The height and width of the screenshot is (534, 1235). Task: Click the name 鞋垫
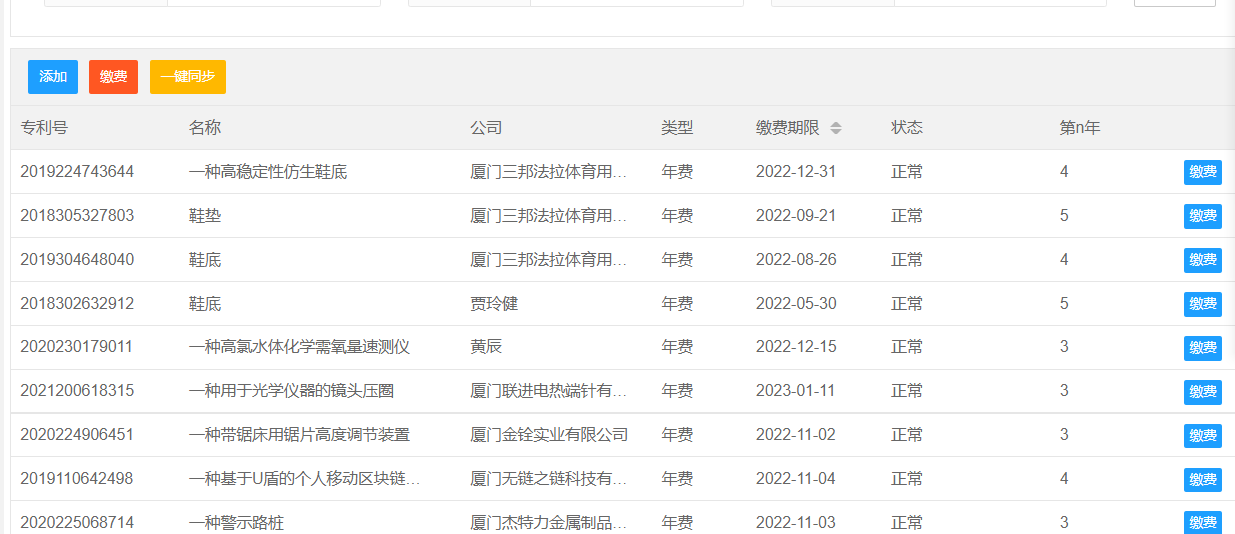(205, 216)
